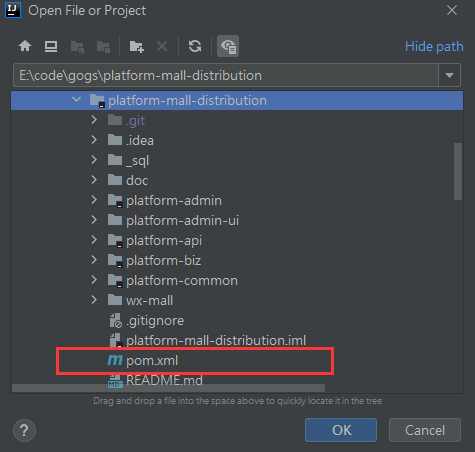Expand the .idea folder
This screenshot has height=452, width=475.
click(x=94, y=140)
